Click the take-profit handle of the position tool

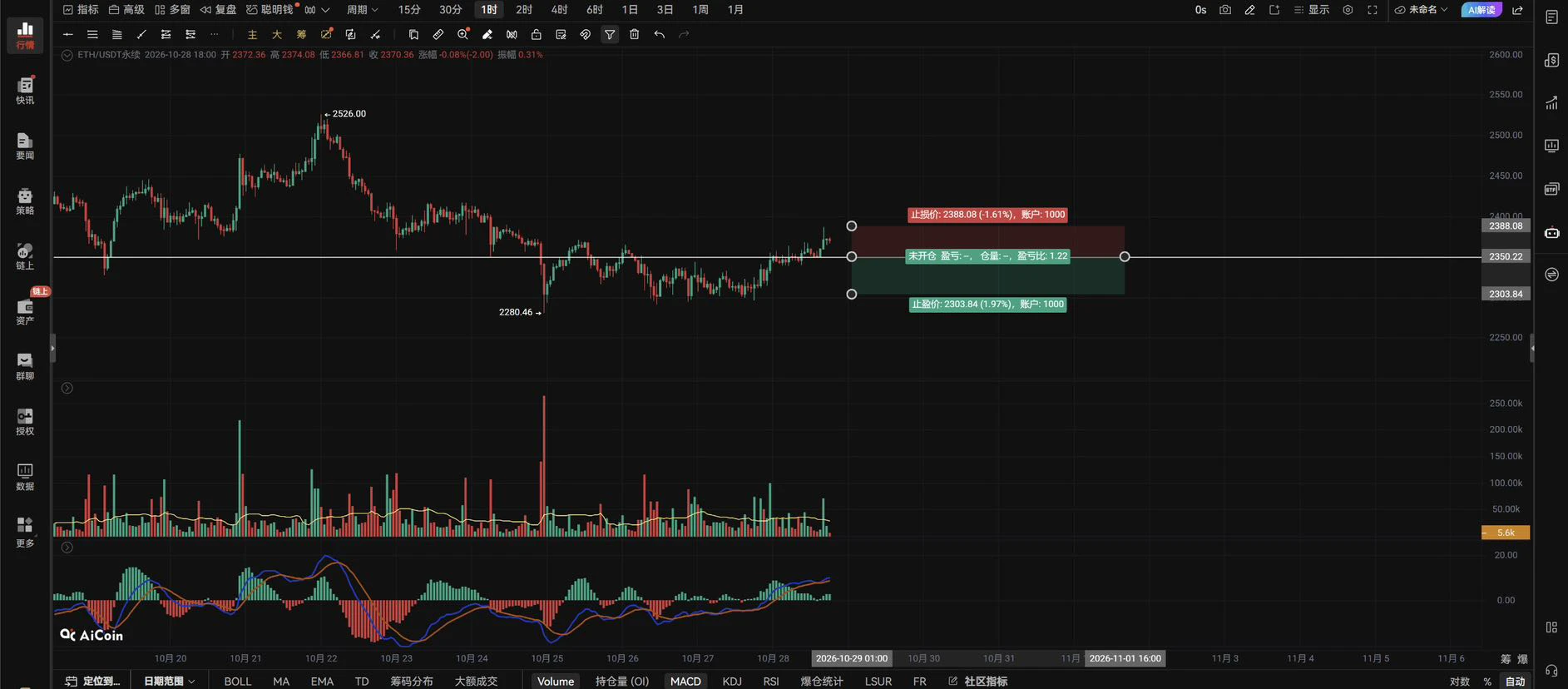coord(851,294)
